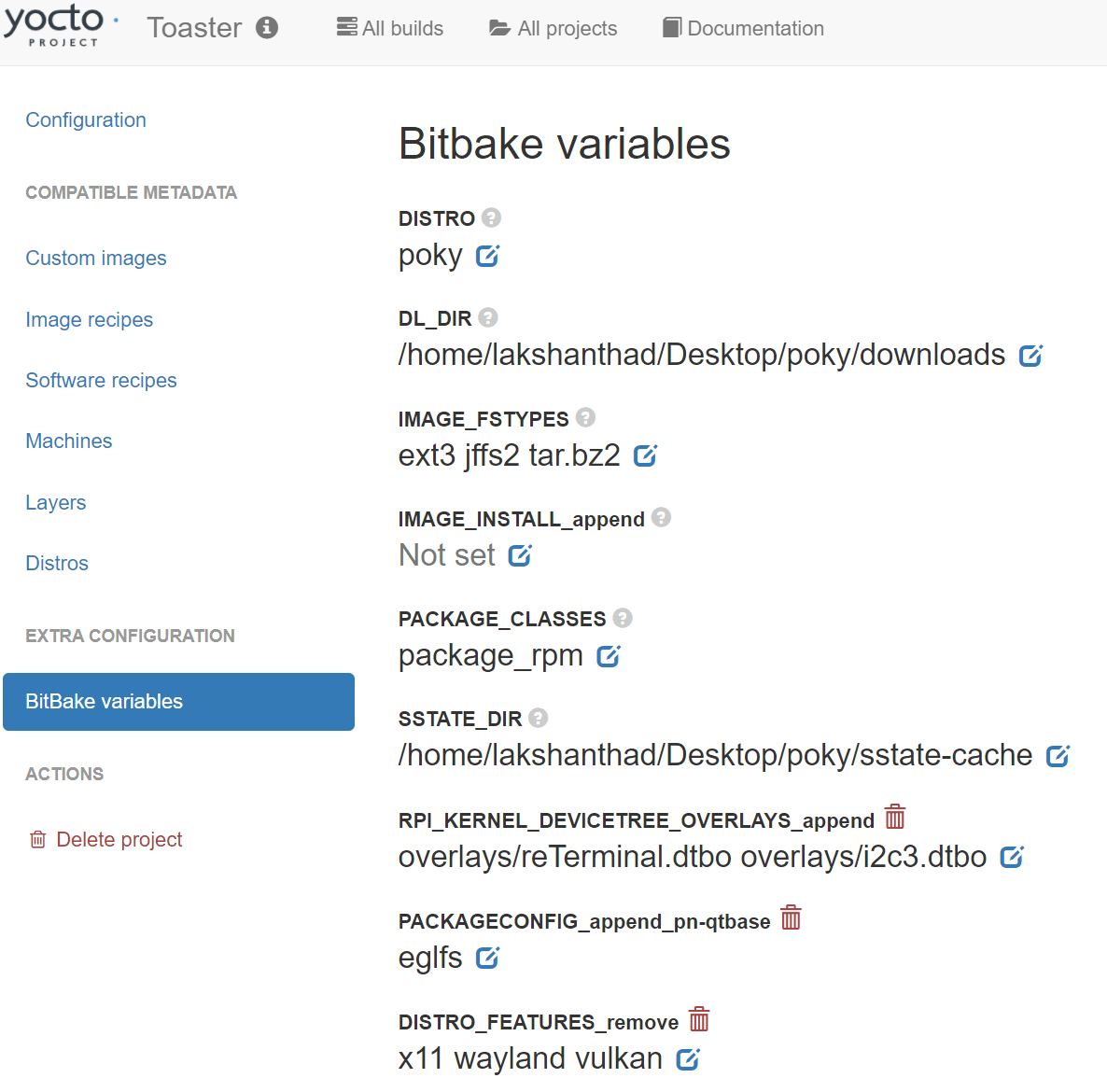The image size is (1107, 1092).
Task: Navigate to the Machines section
Action: (68, 441)
